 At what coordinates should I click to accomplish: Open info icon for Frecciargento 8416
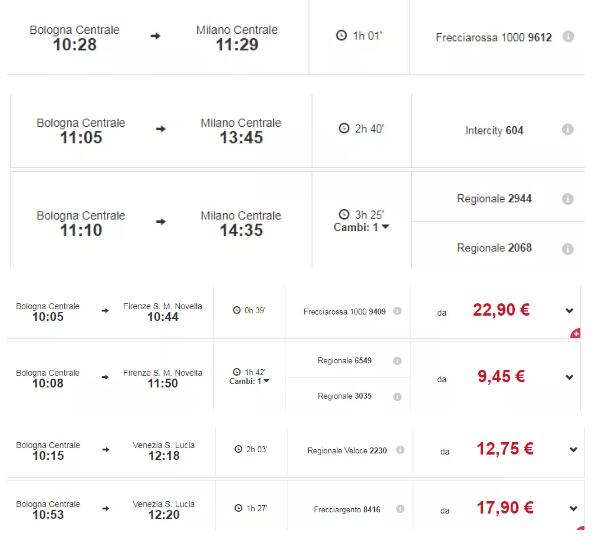(400, 509)
